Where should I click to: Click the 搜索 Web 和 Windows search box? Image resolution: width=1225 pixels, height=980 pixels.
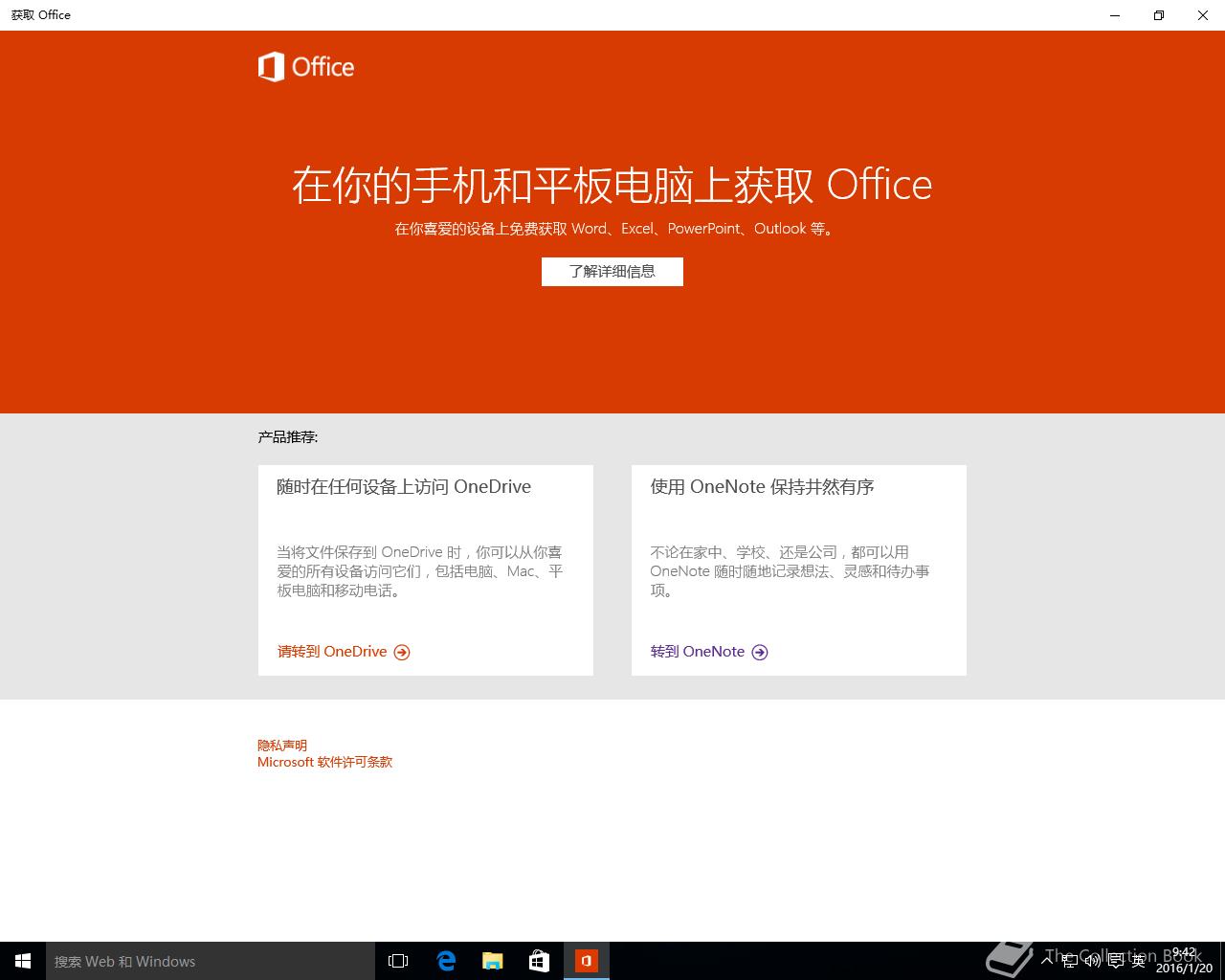point(211,961)
